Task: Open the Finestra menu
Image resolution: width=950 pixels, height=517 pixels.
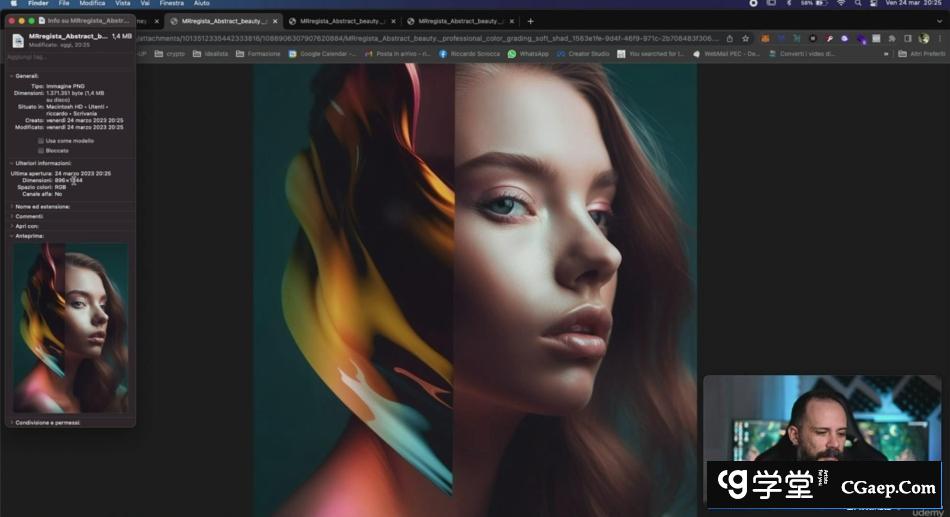Action: pos(171,4)
